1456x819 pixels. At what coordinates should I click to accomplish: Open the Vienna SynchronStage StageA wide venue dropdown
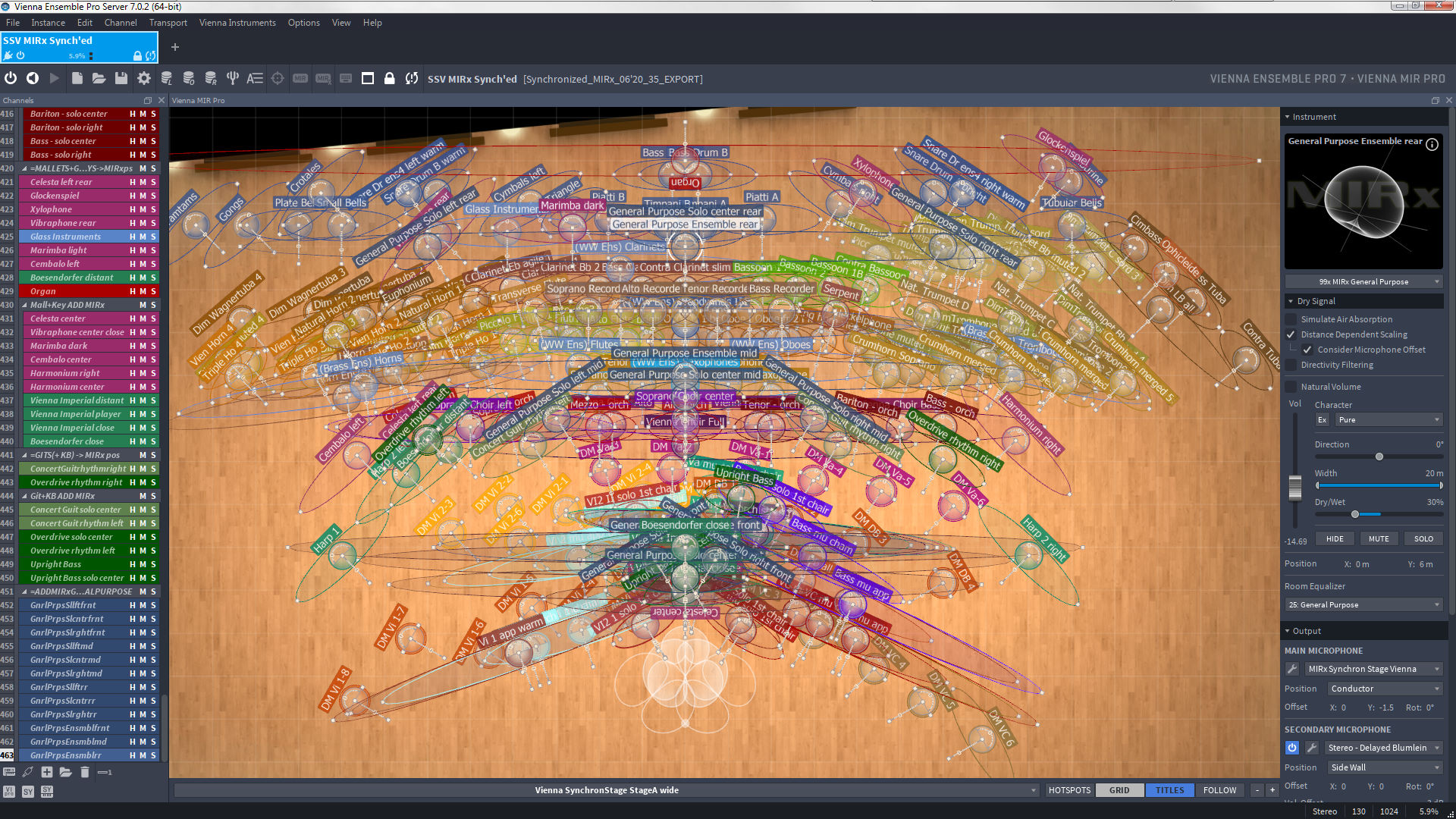[x=607, y=790]
